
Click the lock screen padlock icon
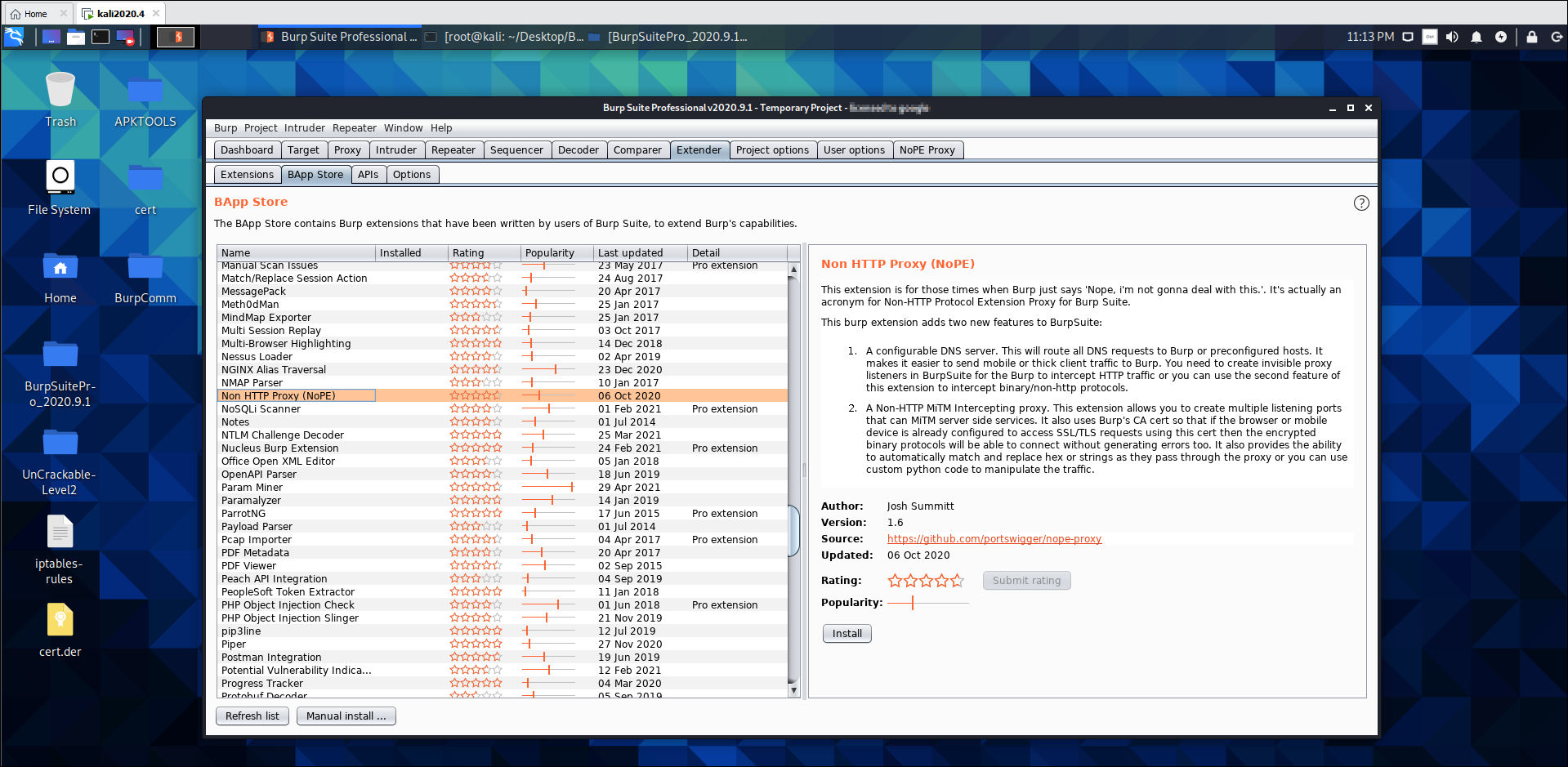[x=1532, y=37]
